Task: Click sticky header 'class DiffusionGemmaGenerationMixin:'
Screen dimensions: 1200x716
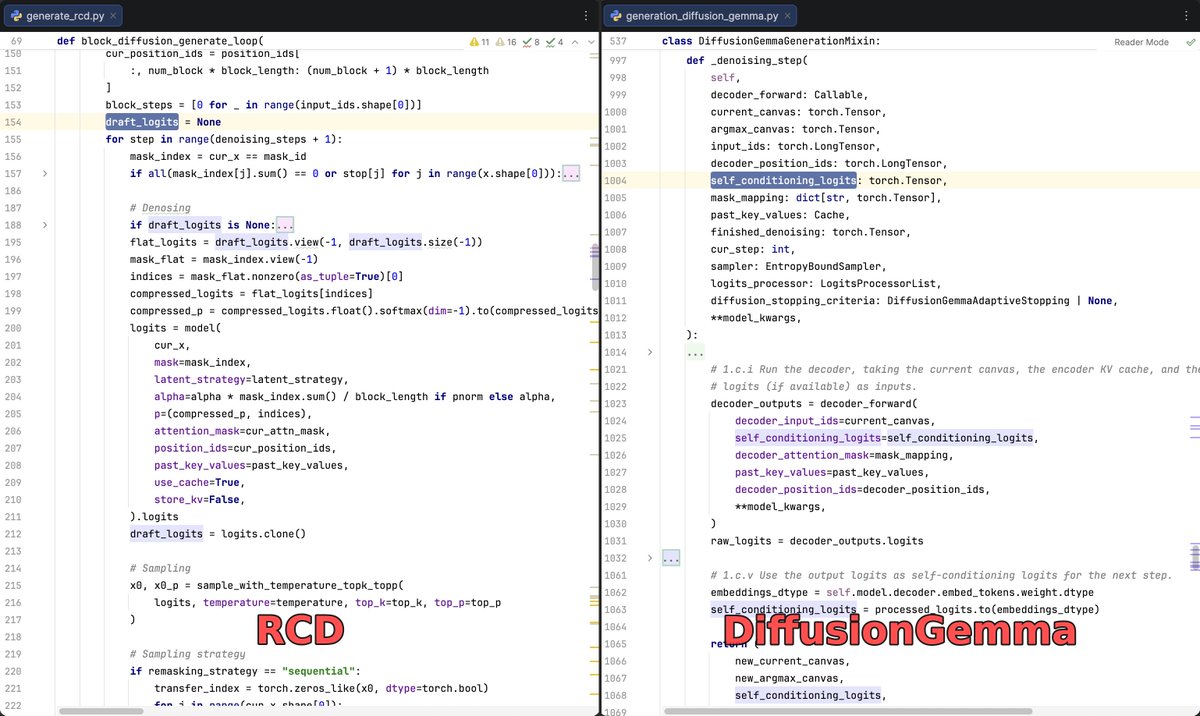Action: coord(771,41)
